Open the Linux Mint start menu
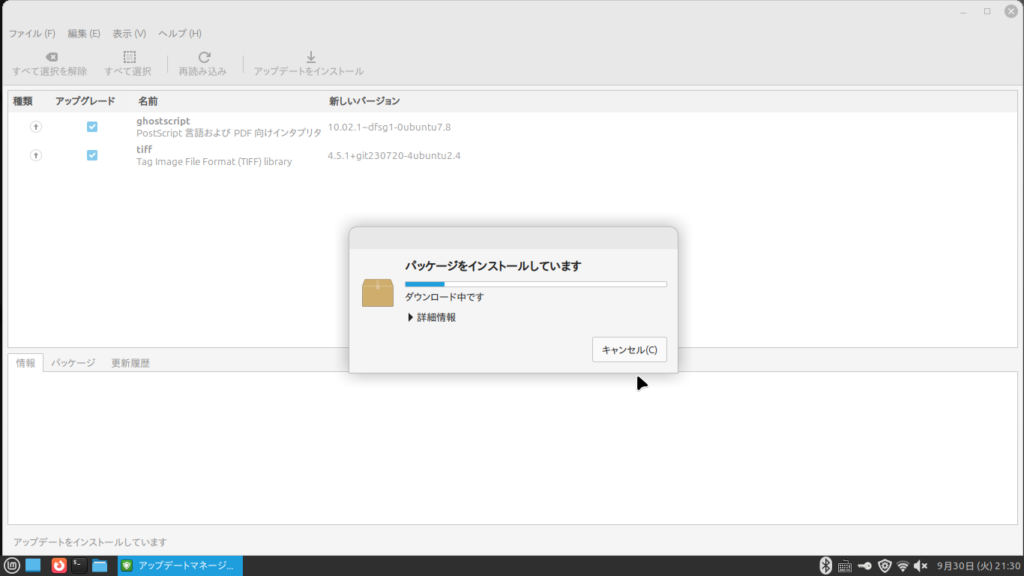Viewport: 1024px width, 576px height. coord(11,566)
